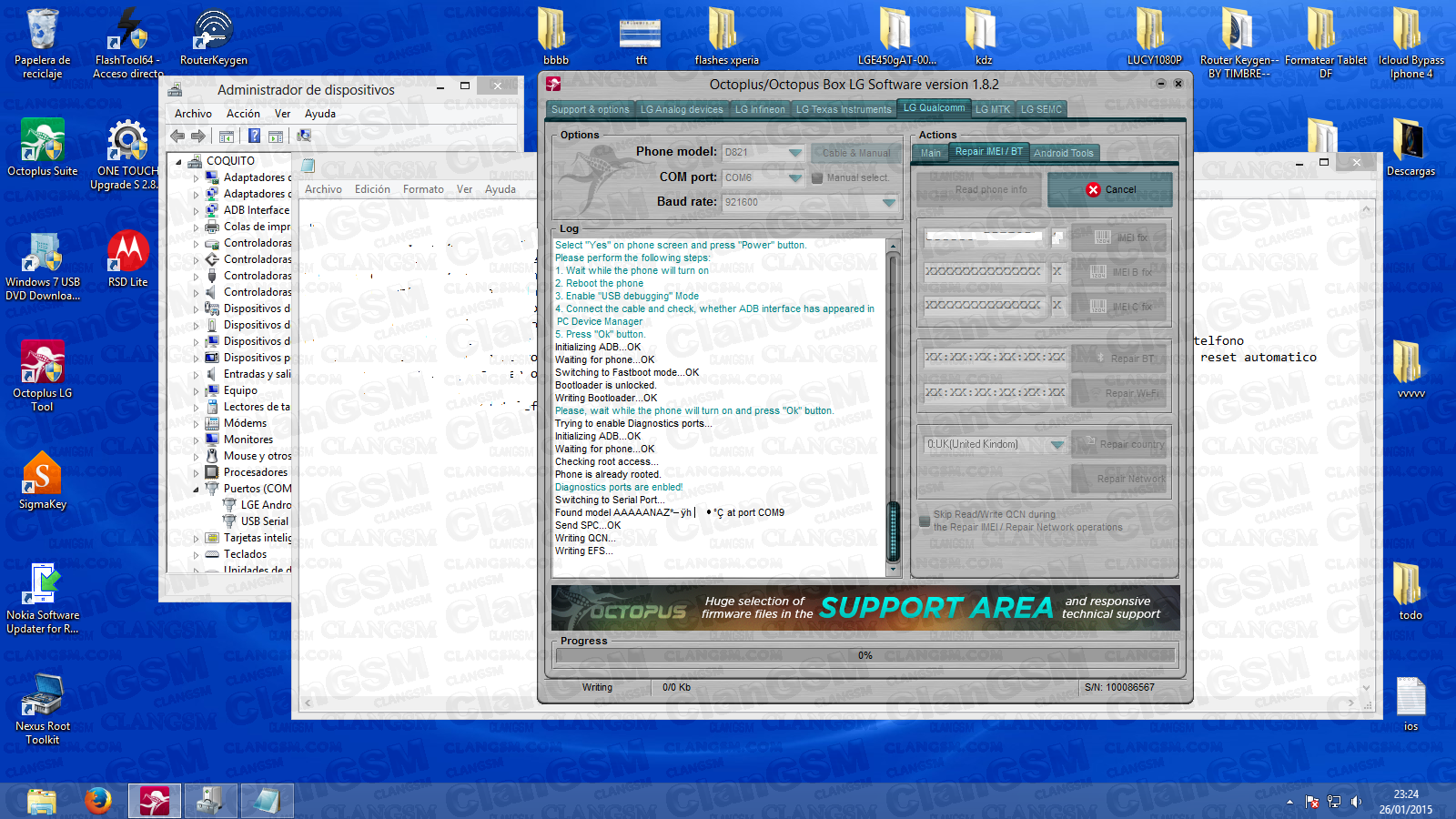Launch FlashTool64 shortcut on the desktop
This screenshot has width=1456, height=819.
point(127,43)
